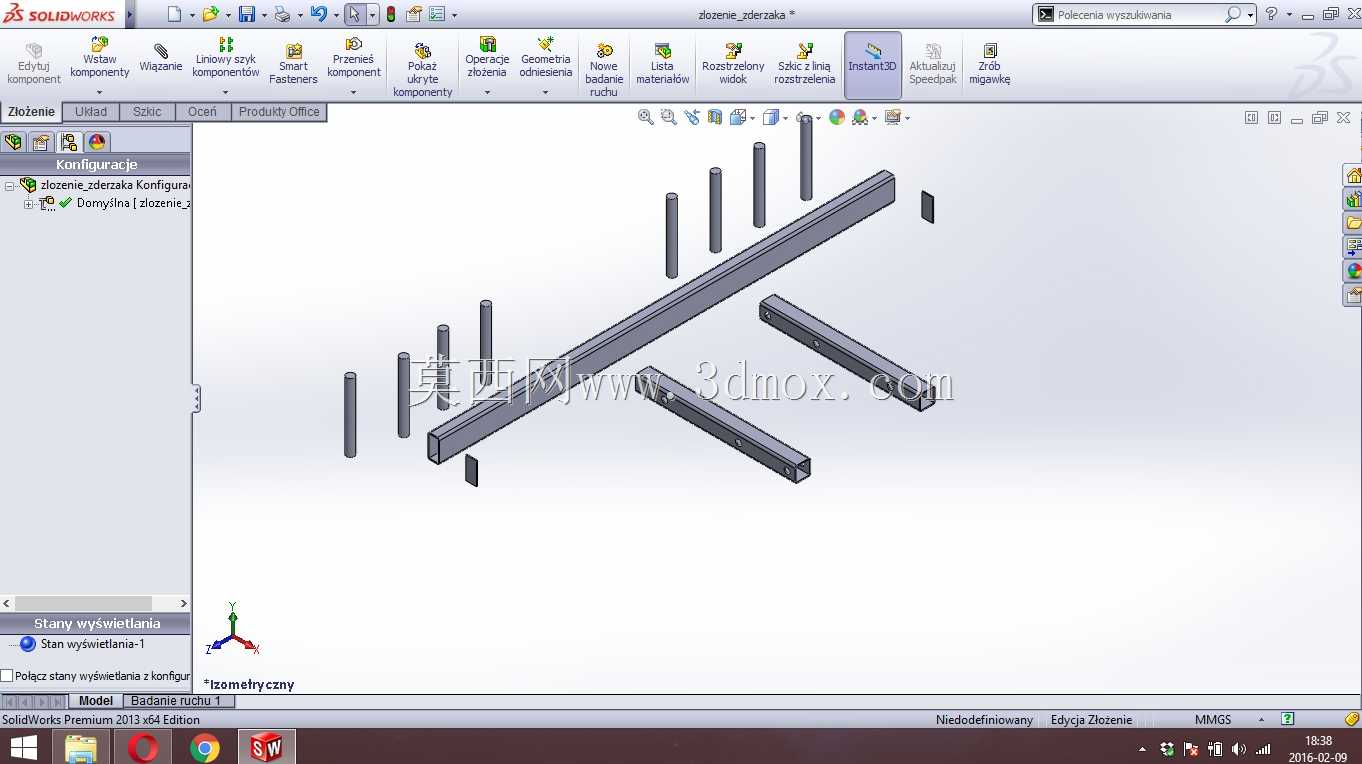Screen dimensions: 1362x764
Task: Click Pokaż ukryte komponenty
Action: coord(422,70)
